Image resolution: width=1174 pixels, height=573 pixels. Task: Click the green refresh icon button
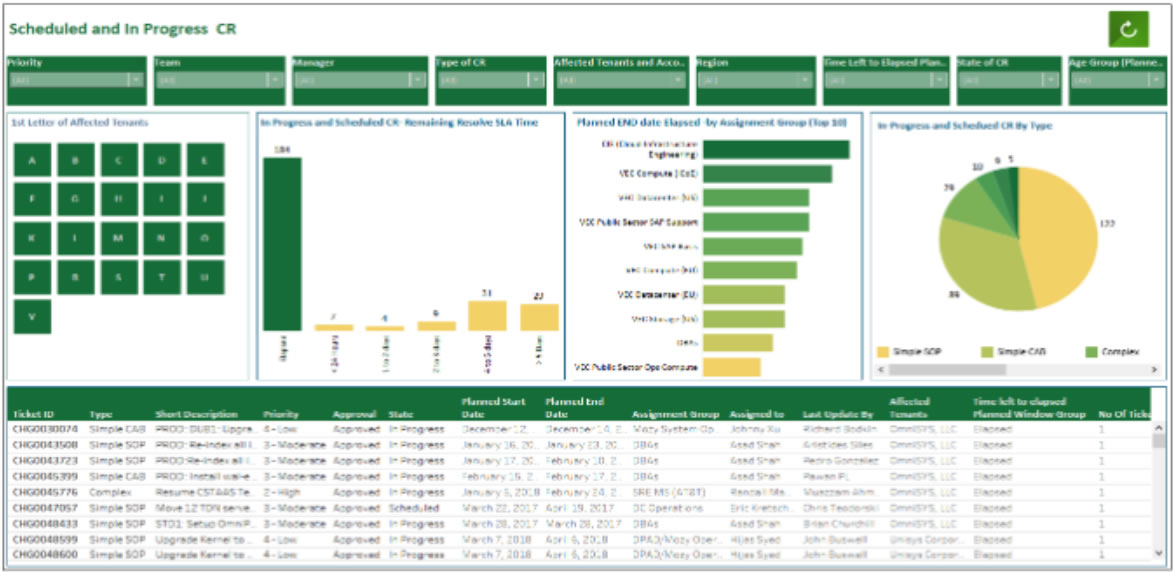(1127, 28)
